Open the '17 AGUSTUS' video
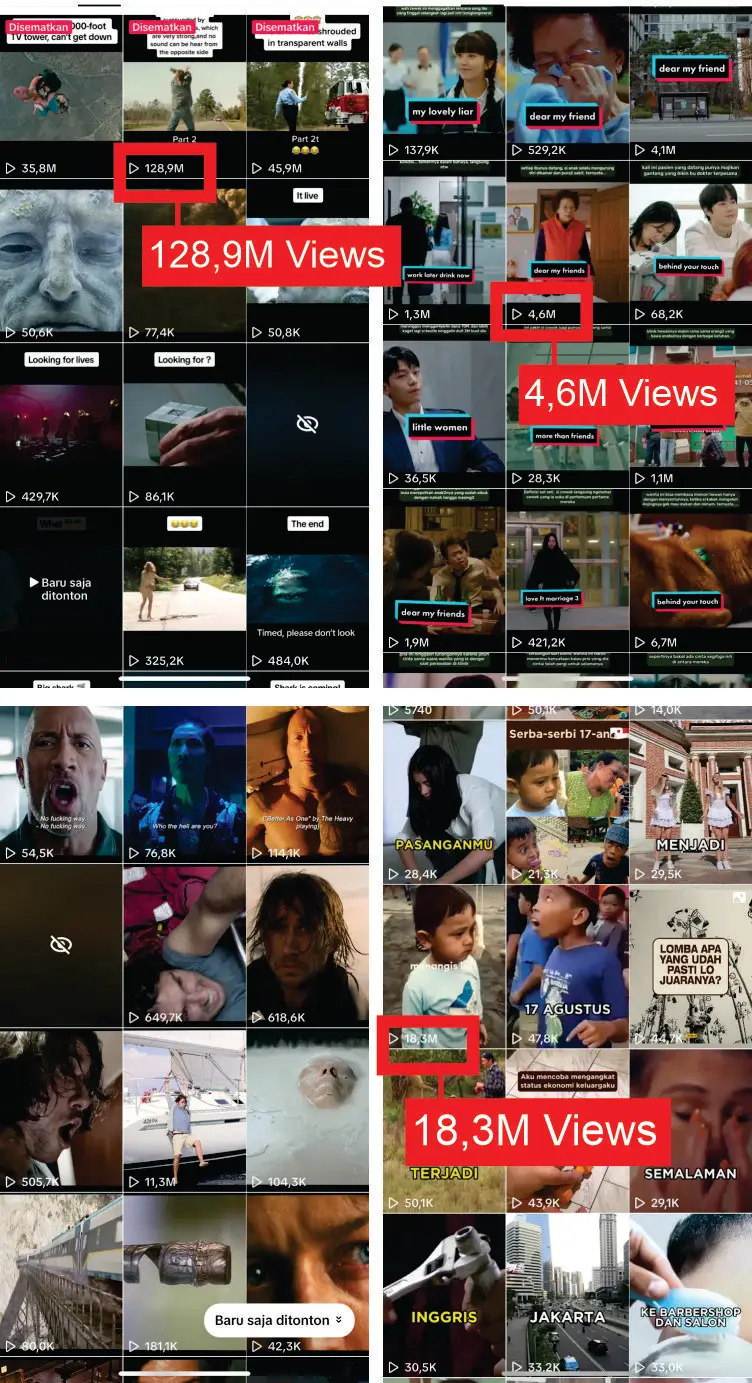The width and height of the screenshot is (752, 1383). coord(566,967)
